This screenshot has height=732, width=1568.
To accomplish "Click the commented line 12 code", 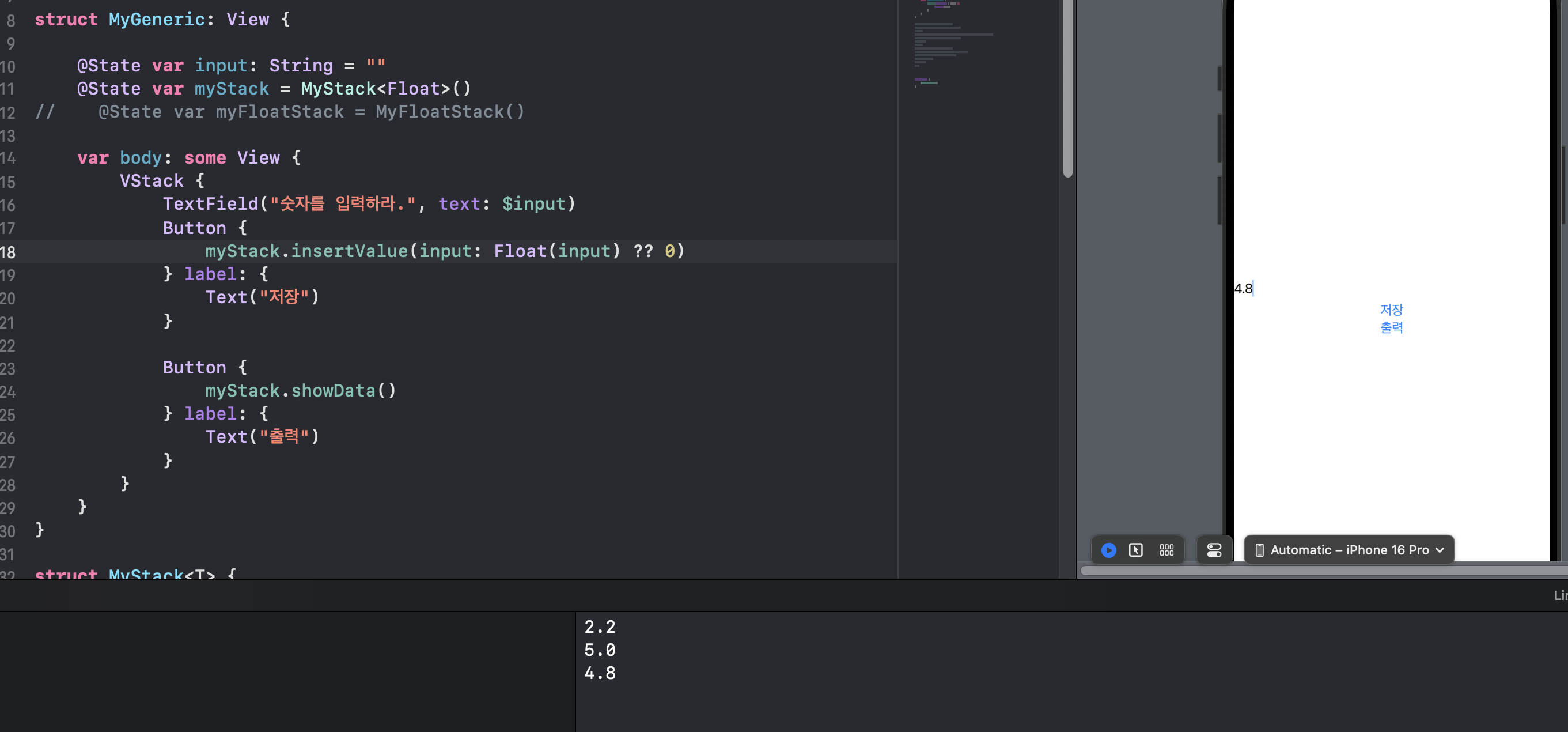I will tap(310, 112).
